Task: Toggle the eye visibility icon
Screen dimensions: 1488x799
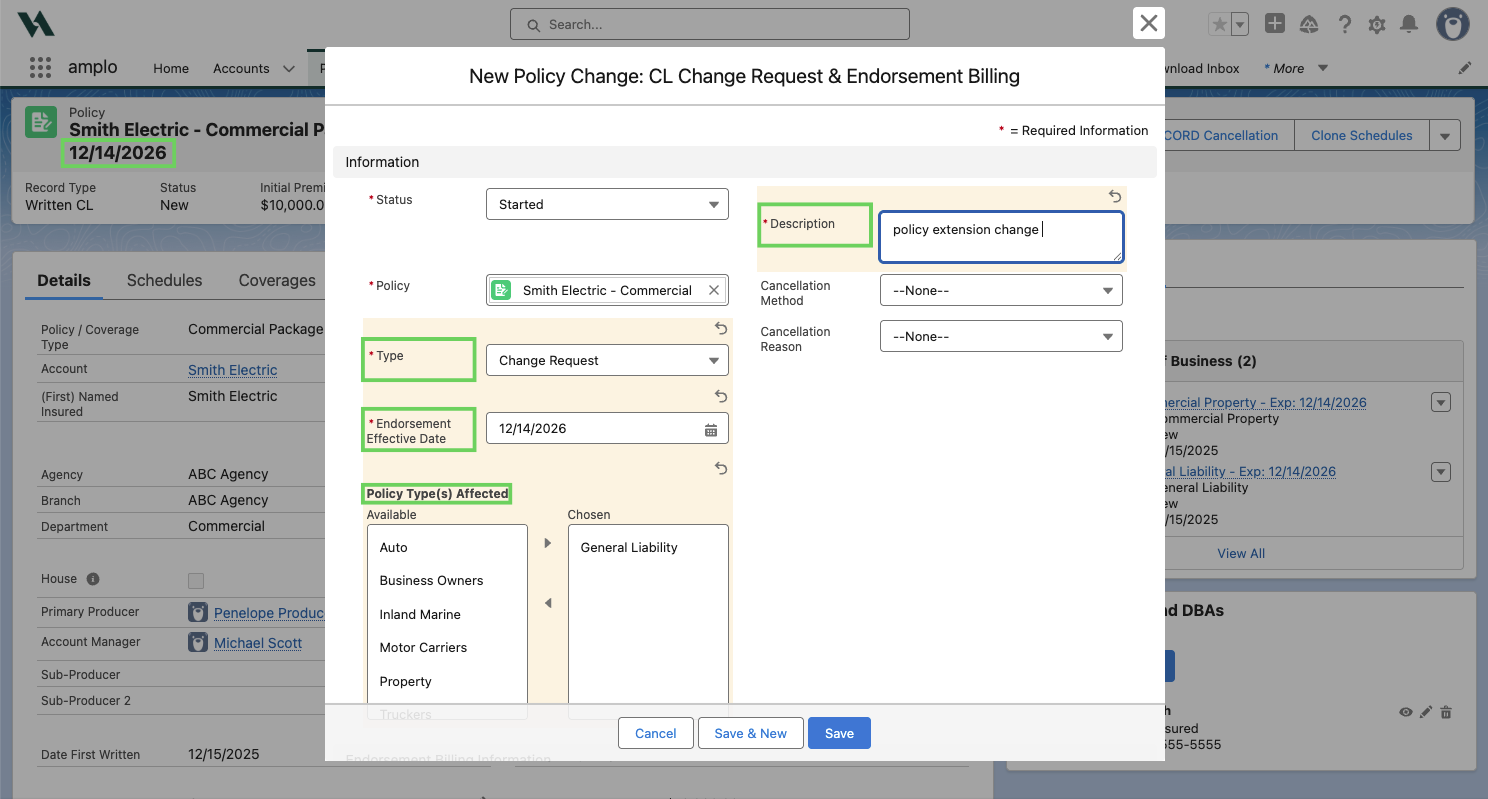Action: (x=1406, y=712)
